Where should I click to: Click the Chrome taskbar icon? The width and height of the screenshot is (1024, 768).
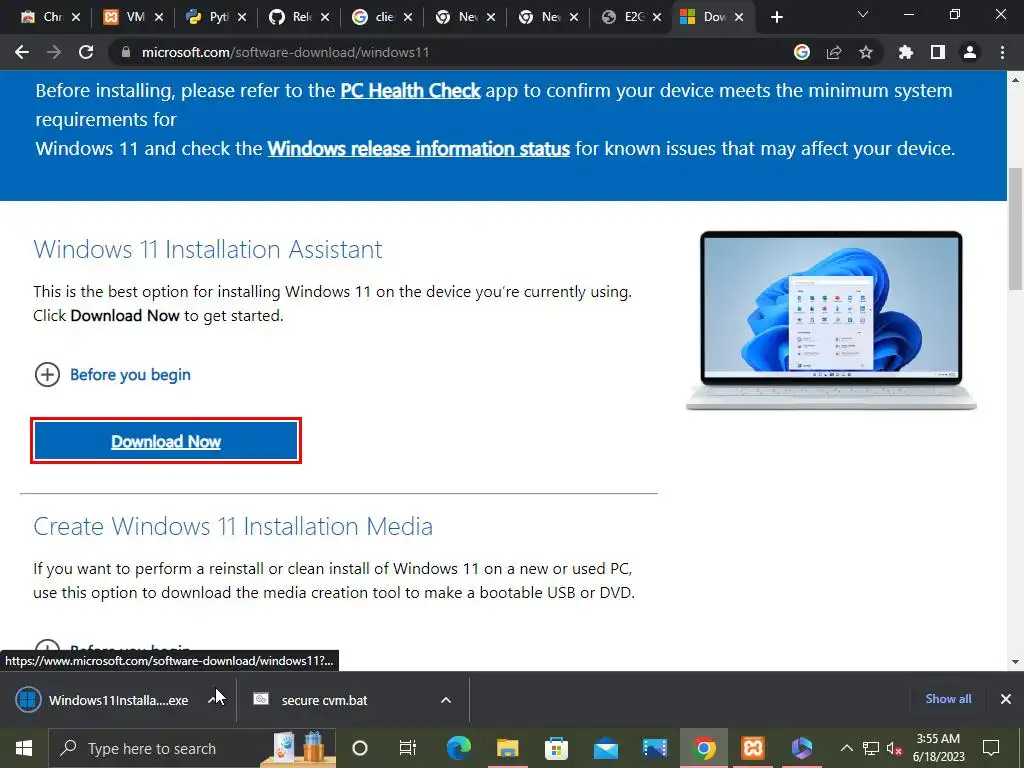703,748
